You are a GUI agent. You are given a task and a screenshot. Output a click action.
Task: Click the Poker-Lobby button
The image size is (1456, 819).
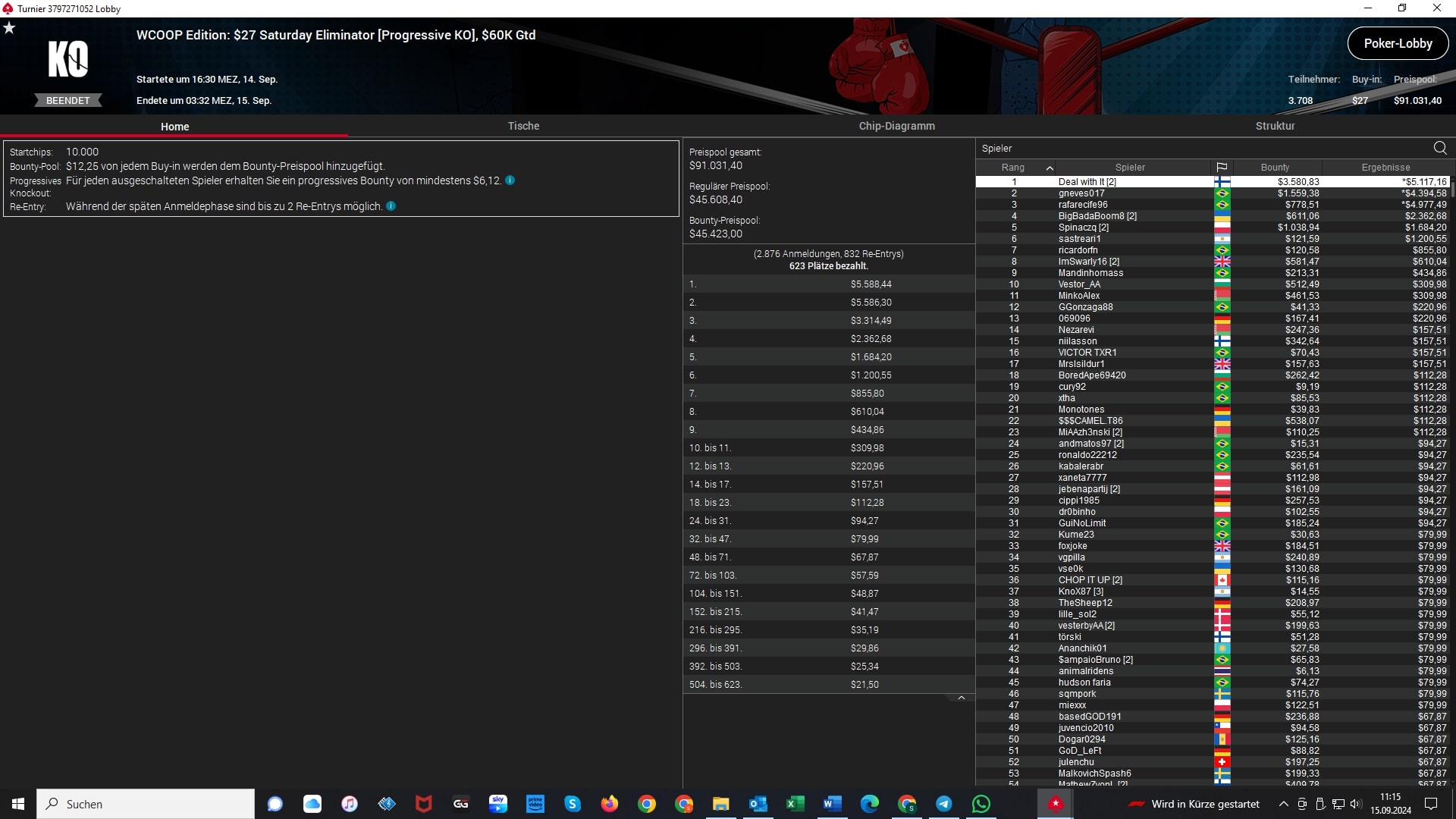click(x=1398, y=43)
